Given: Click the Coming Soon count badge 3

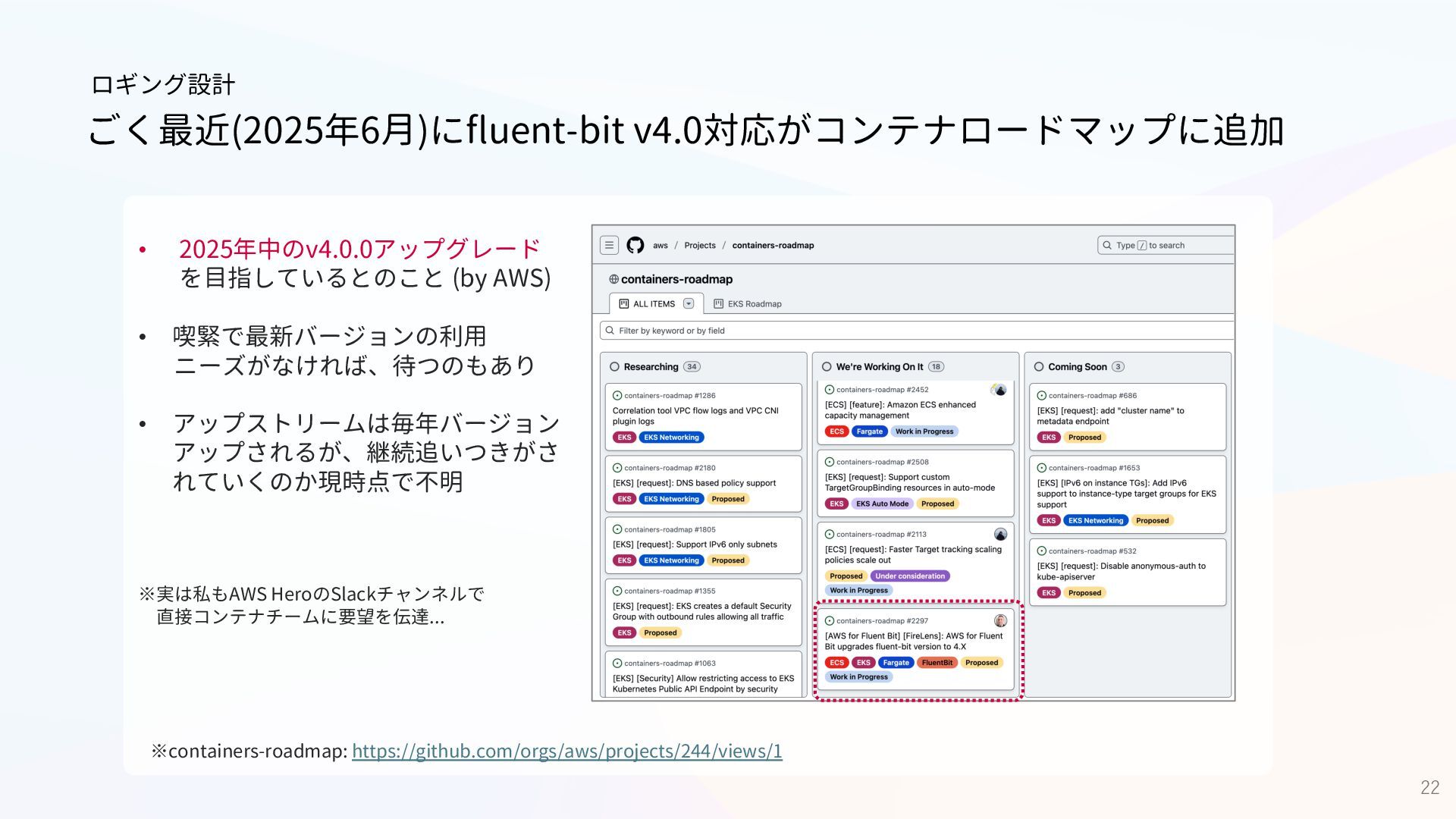Looking at the screenshot, I should tap(1118, 366).
